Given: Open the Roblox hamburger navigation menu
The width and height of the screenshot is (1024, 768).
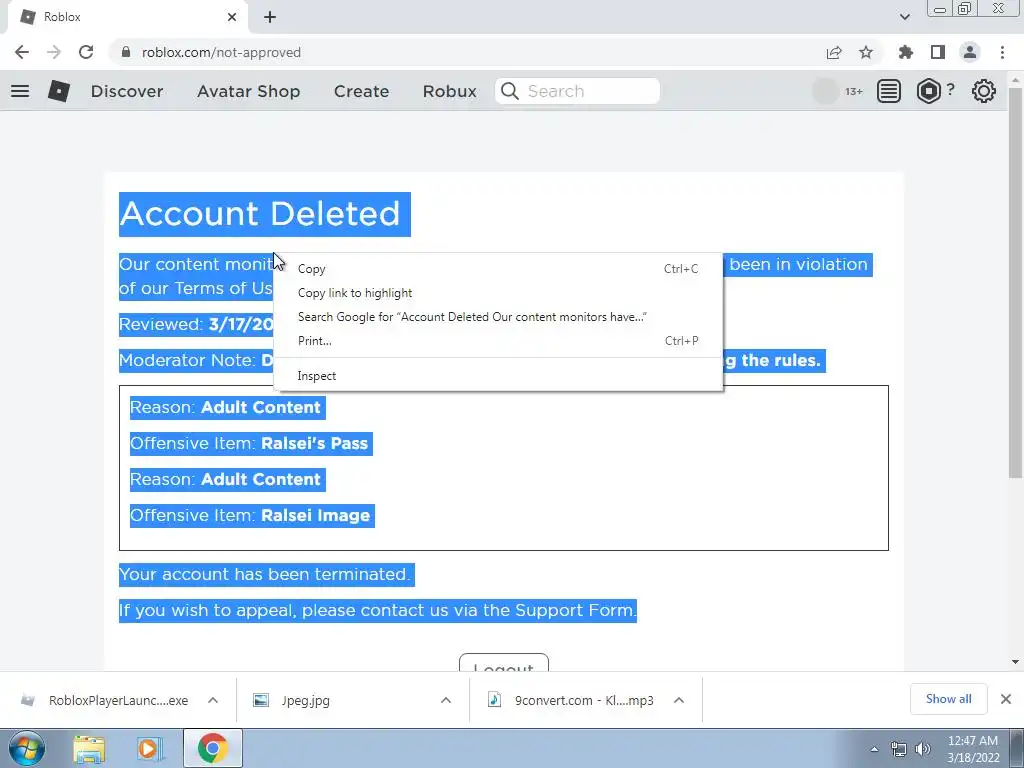Looking at the screenshot, I should tap(20, 91).
